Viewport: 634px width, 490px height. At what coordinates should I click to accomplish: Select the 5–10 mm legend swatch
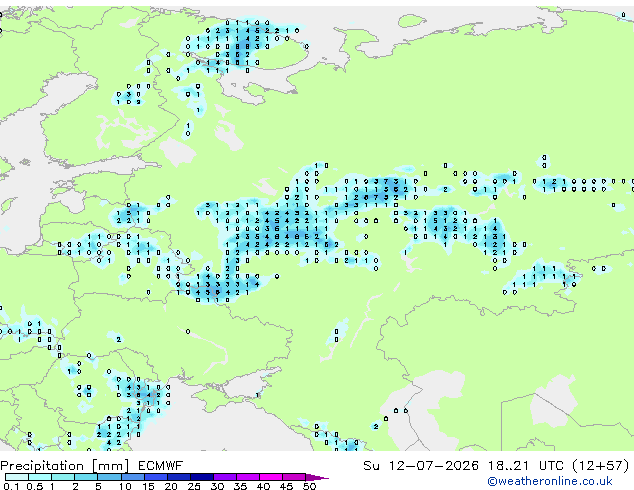109,477
